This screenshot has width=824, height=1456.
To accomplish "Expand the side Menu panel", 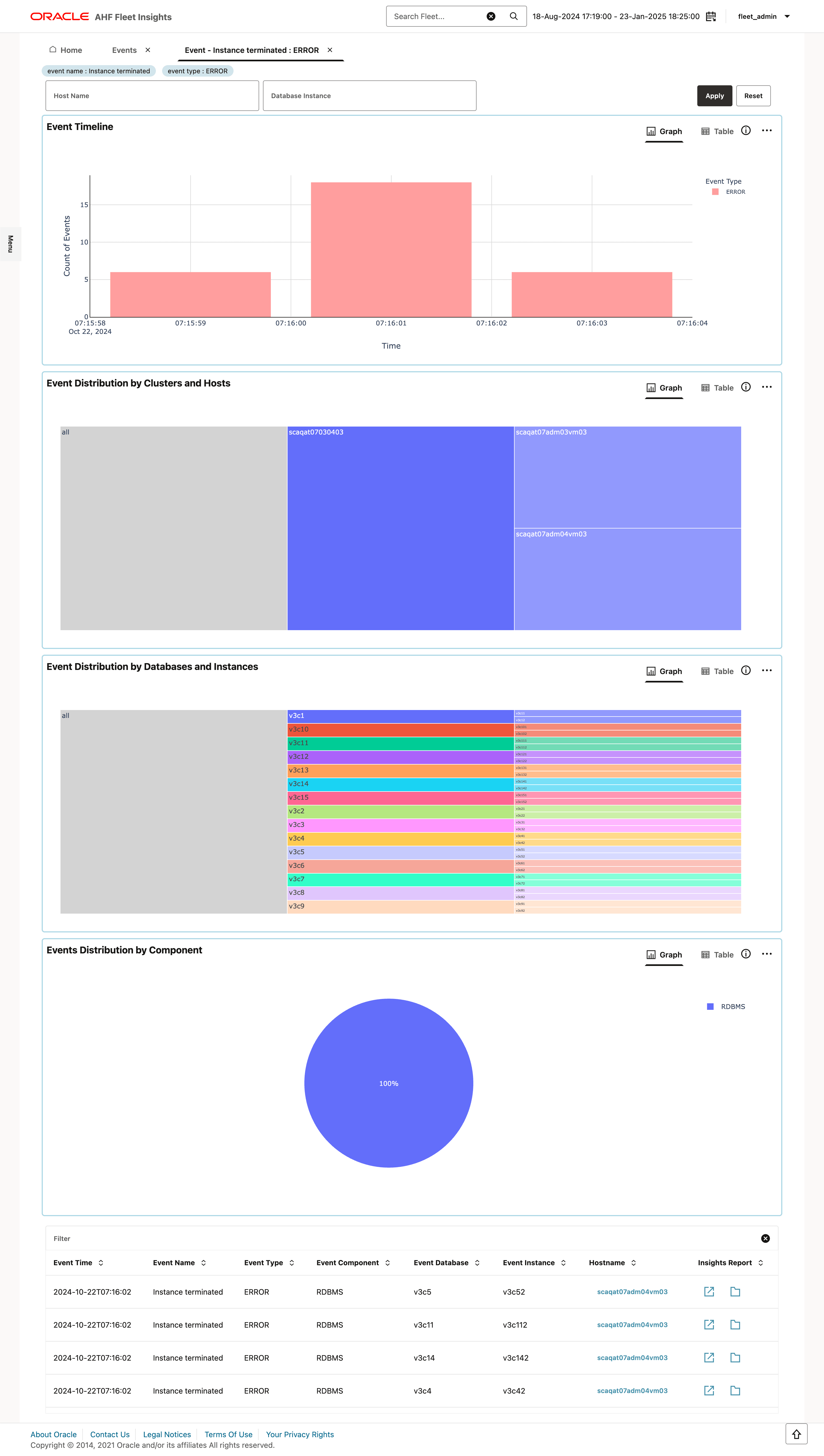I will tap(10, 244).
